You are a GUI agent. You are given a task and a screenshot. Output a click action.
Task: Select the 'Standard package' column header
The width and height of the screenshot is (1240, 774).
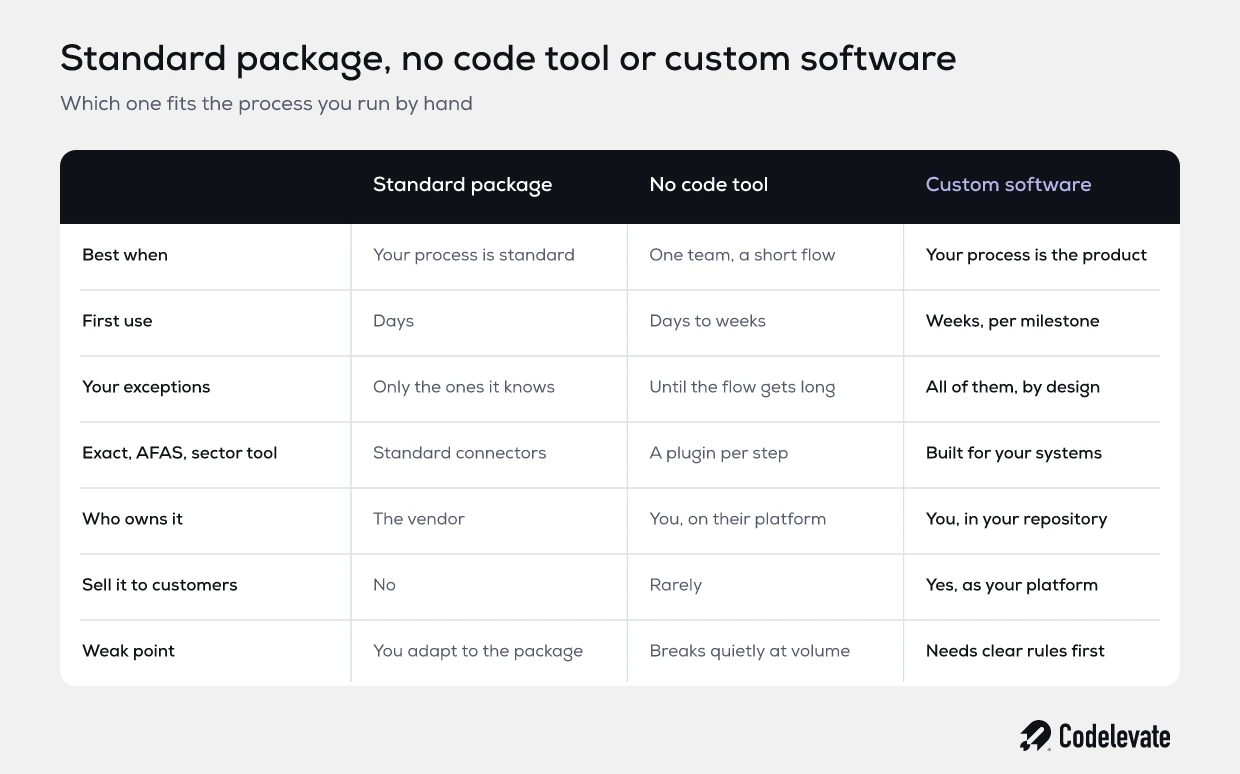click(x=462, y=185)
